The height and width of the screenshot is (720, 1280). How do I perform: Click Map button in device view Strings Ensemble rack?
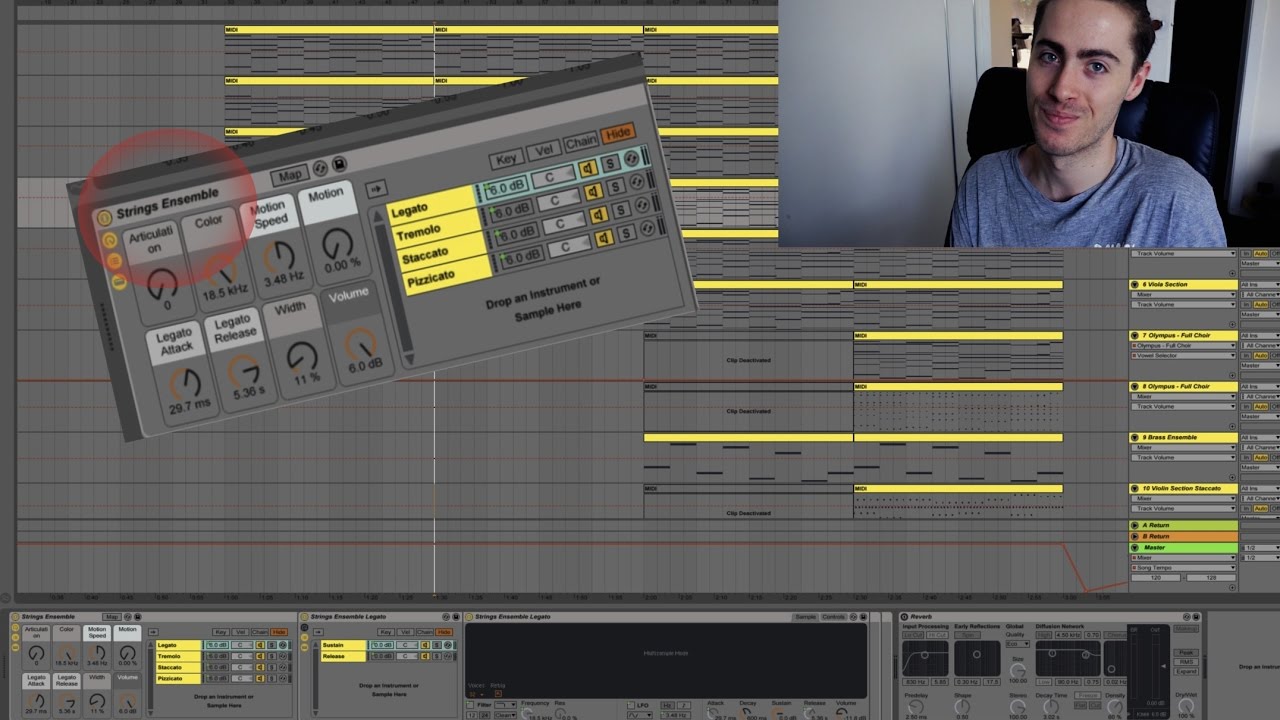pos(112,617)
